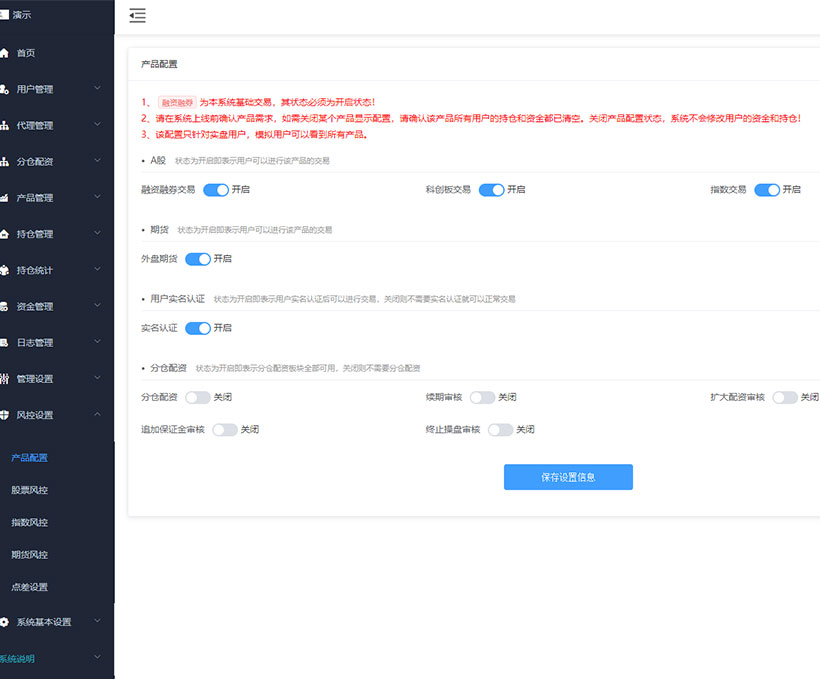Disable the 融资融券交易 toggle switch
Screen dimensions: 820x679
coord(216,190)
